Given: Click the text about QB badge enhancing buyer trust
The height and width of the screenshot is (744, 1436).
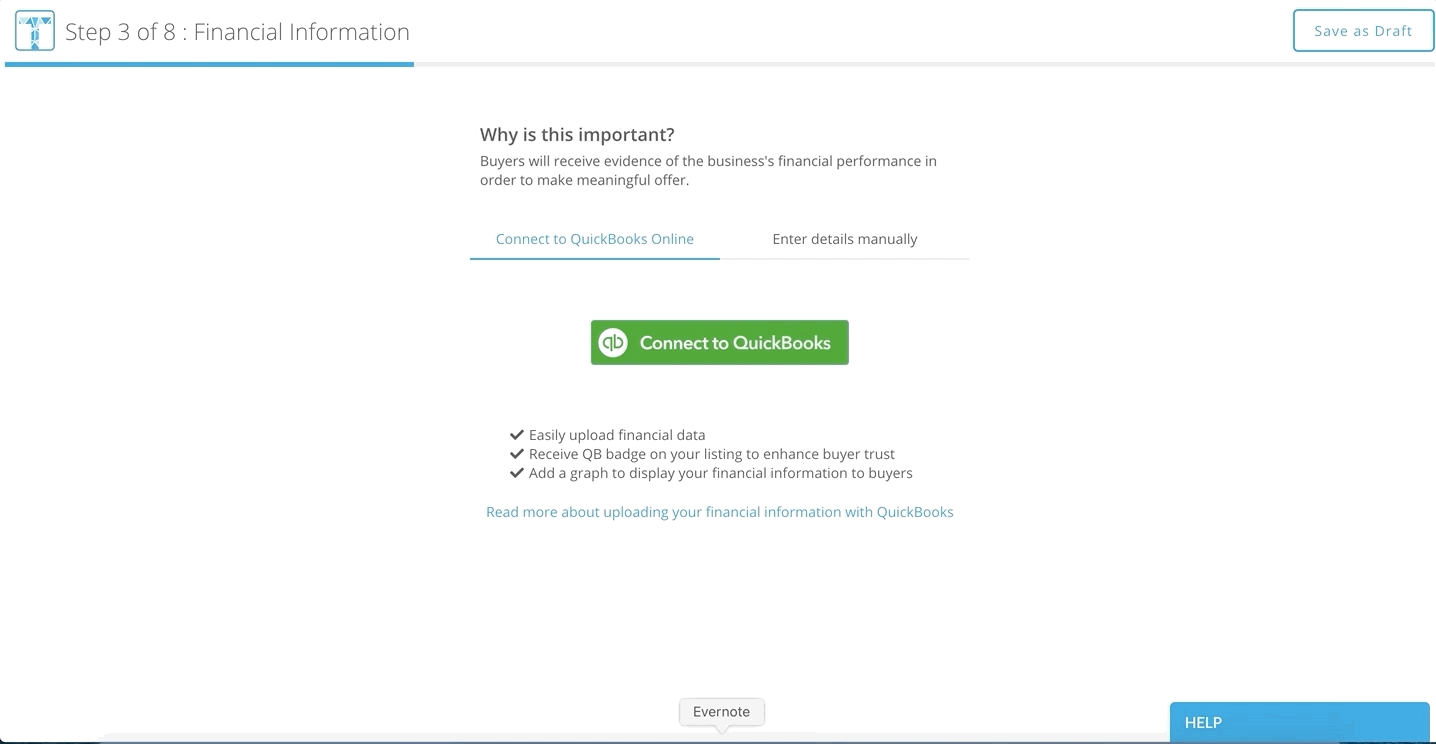Looking at the screenshot, I should pyautogui.click(x=712, y=454).
